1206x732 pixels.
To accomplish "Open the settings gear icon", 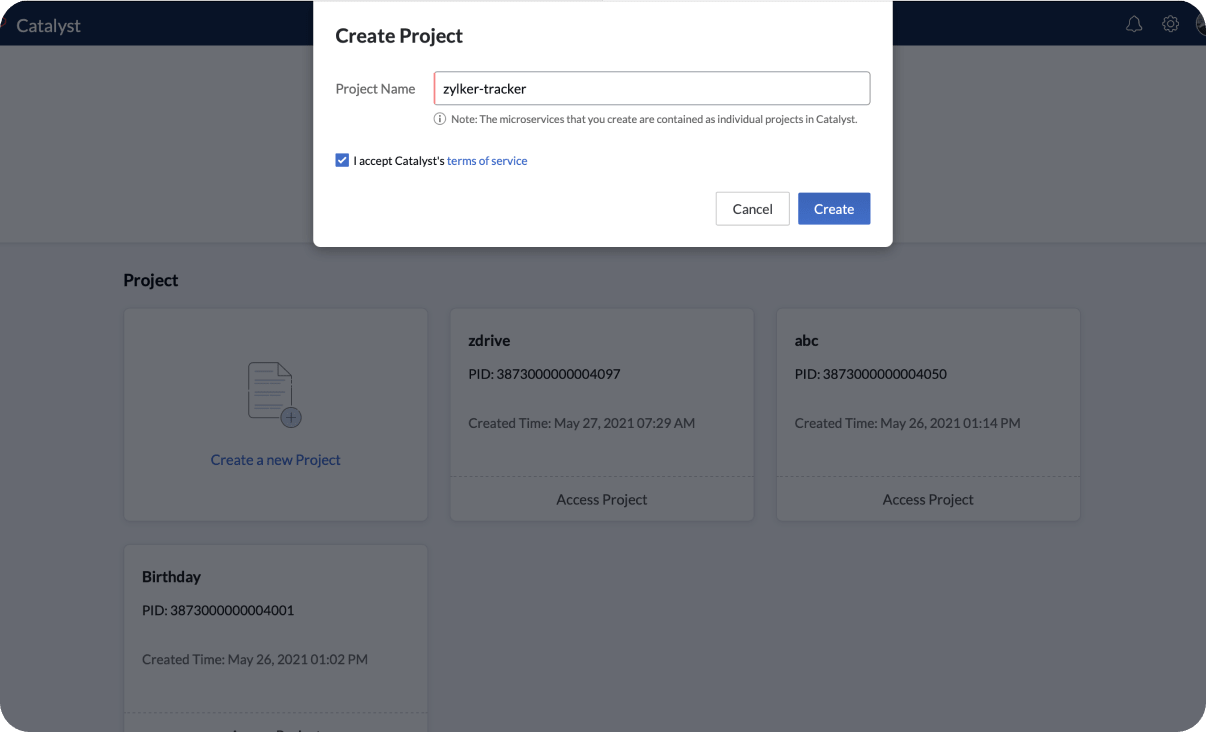I will pyautogui.click(x=1170, y=24).
